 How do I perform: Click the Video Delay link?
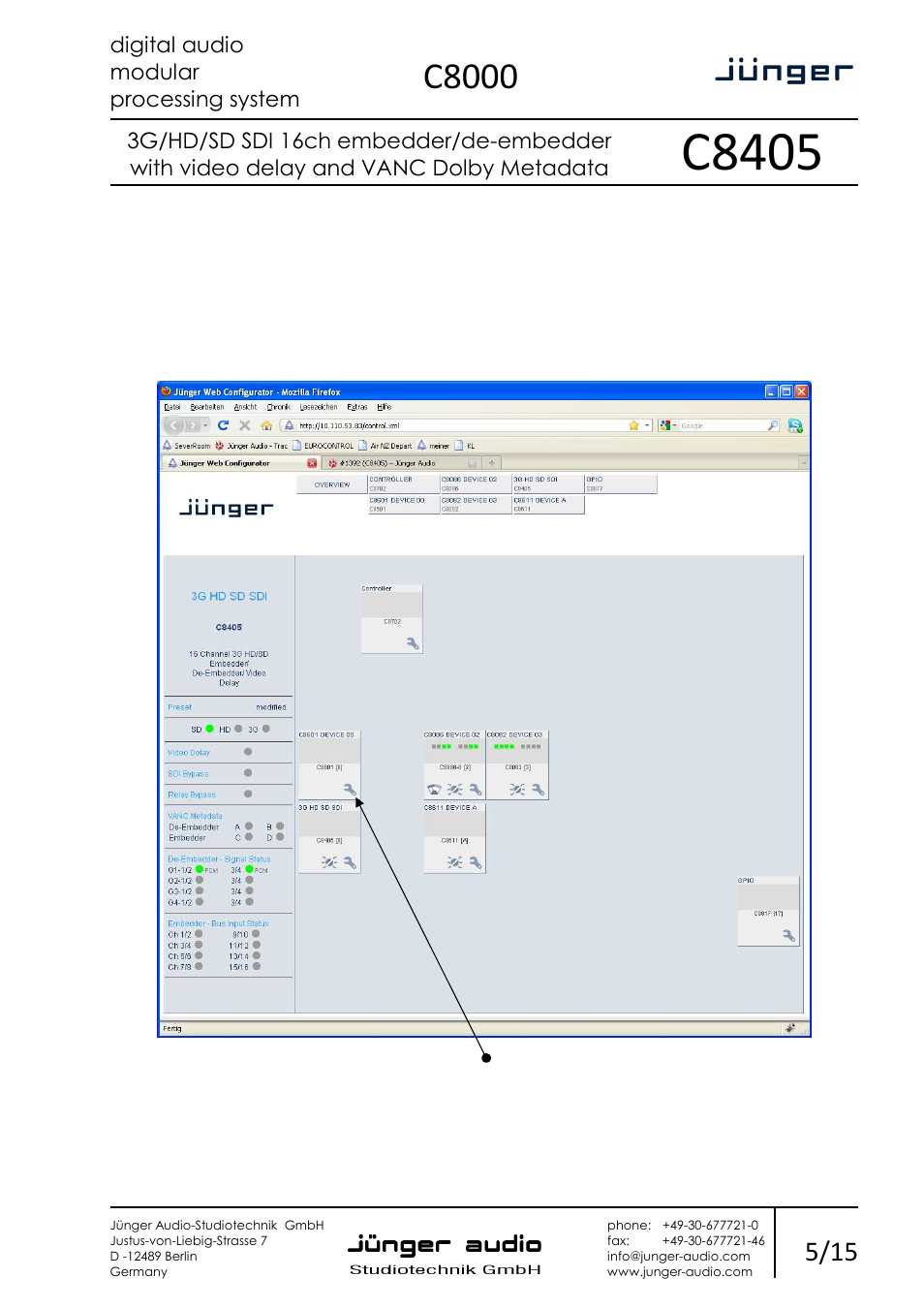tap(189, 753)
